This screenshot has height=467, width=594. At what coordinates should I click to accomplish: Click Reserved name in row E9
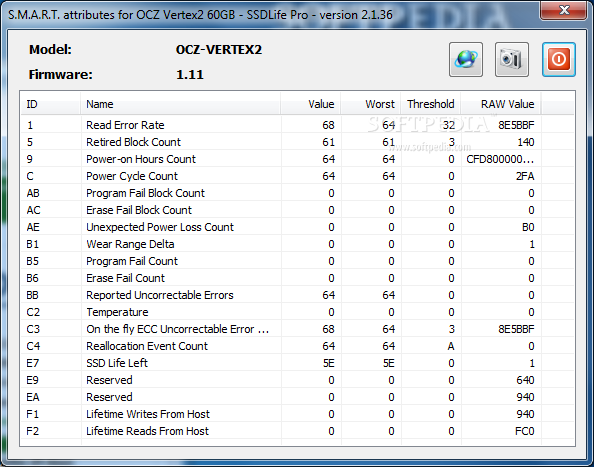pos(109,380)
